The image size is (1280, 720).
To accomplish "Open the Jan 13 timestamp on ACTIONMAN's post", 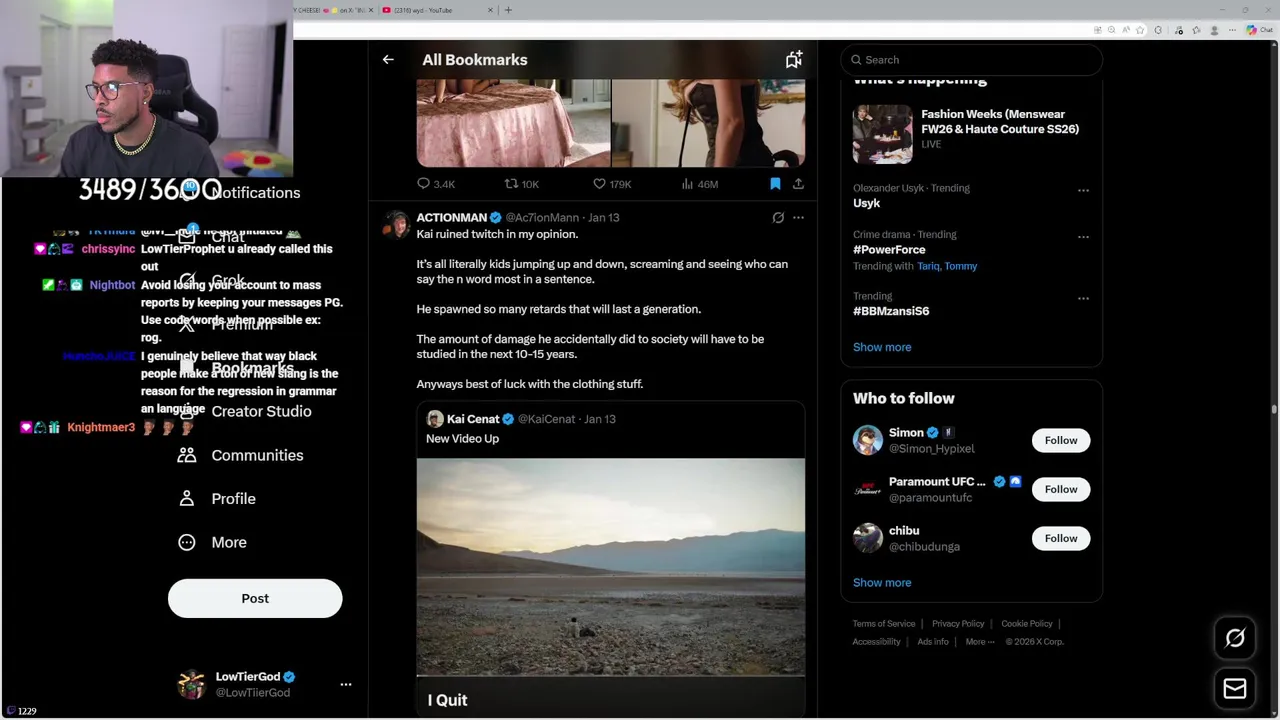I will 604,217.
